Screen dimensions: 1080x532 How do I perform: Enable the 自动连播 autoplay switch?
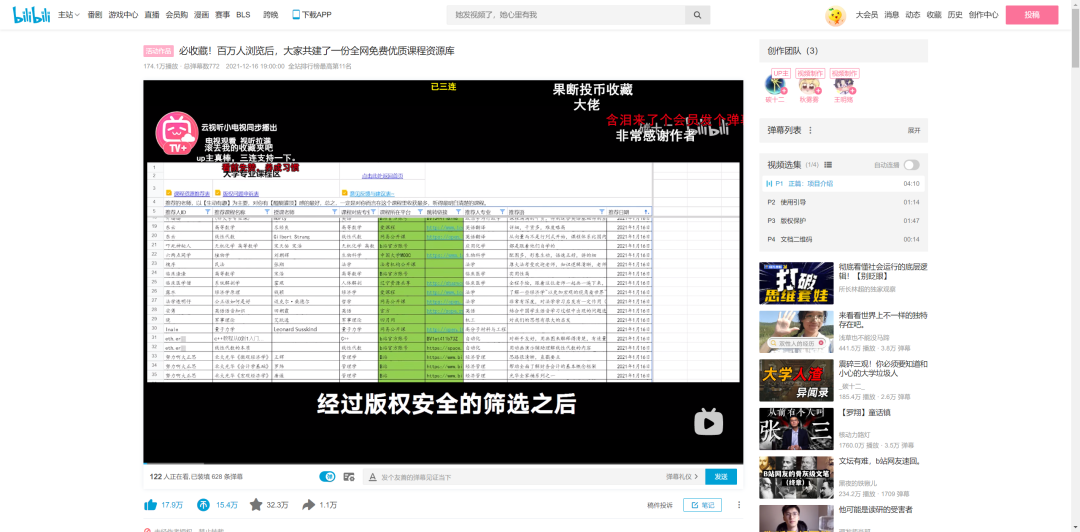(x=911, y=165)
